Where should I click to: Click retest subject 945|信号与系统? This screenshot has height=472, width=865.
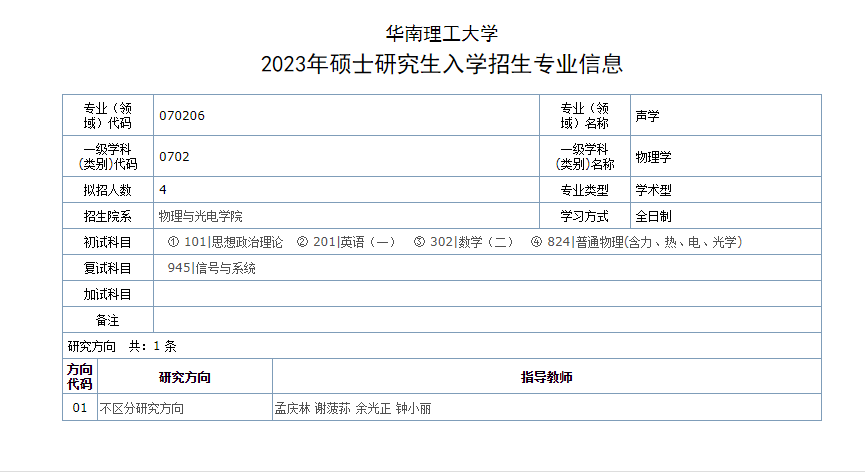click(x=211, y=269)
